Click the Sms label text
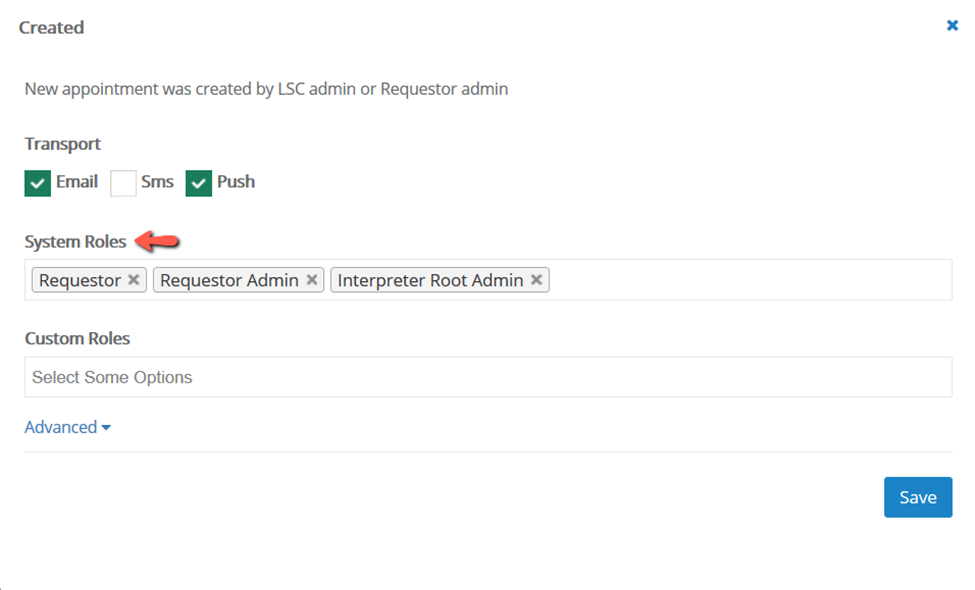 [x=157, y=182]
